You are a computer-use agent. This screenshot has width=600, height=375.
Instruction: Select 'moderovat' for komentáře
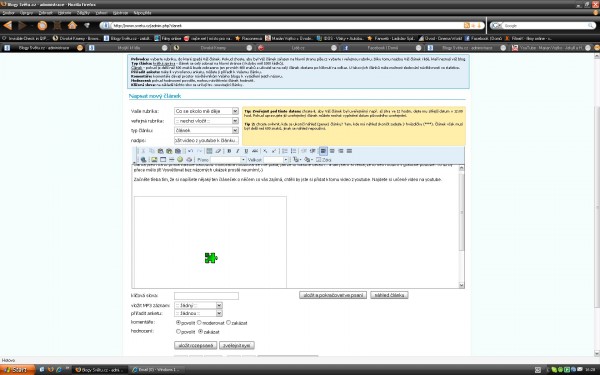pos(199,323)
